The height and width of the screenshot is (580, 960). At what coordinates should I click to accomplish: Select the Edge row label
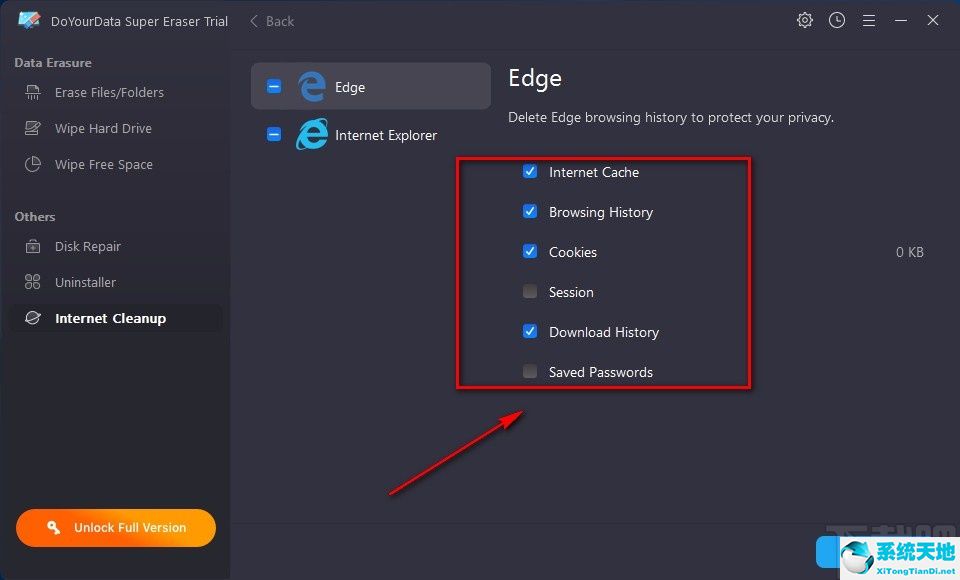click(350, 88)
